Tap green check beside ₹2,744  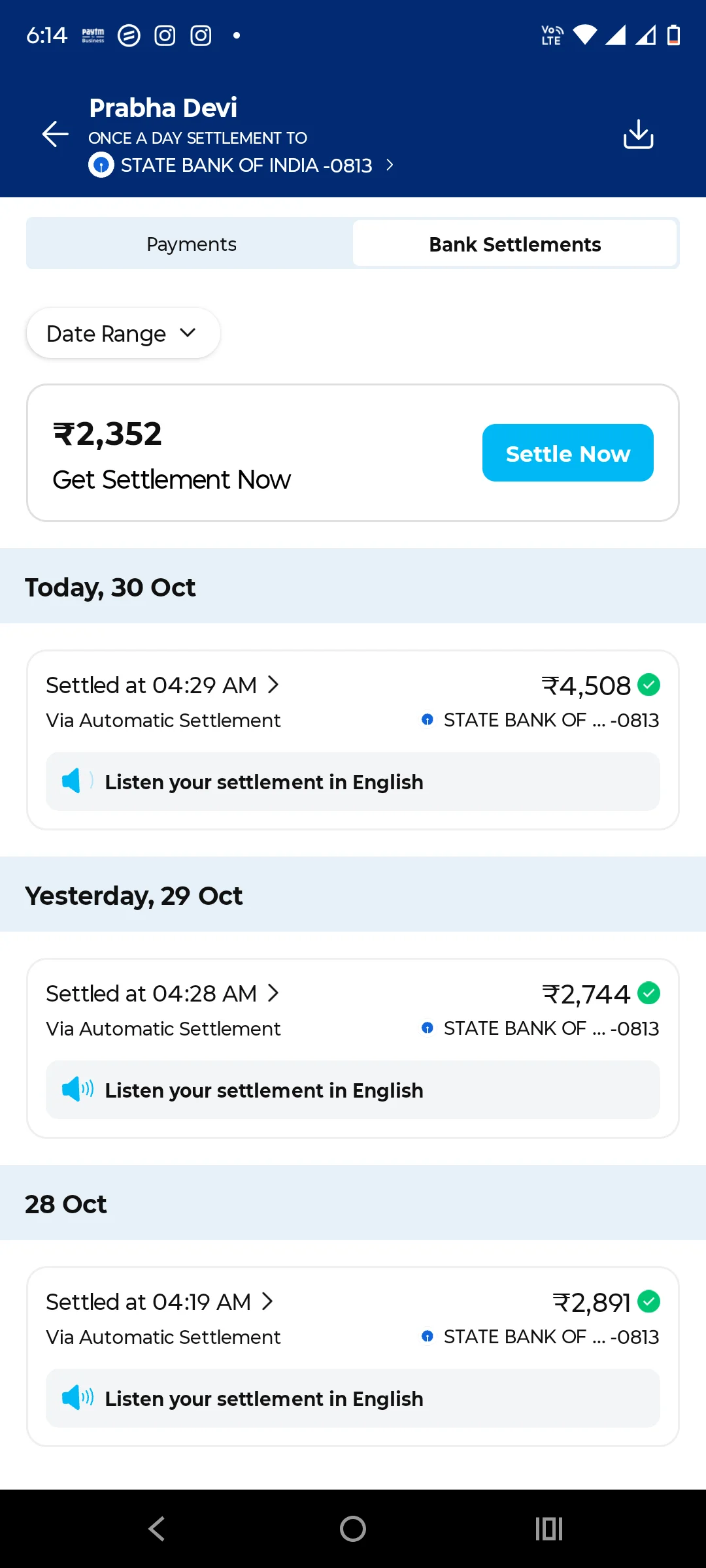click(648, 993)
